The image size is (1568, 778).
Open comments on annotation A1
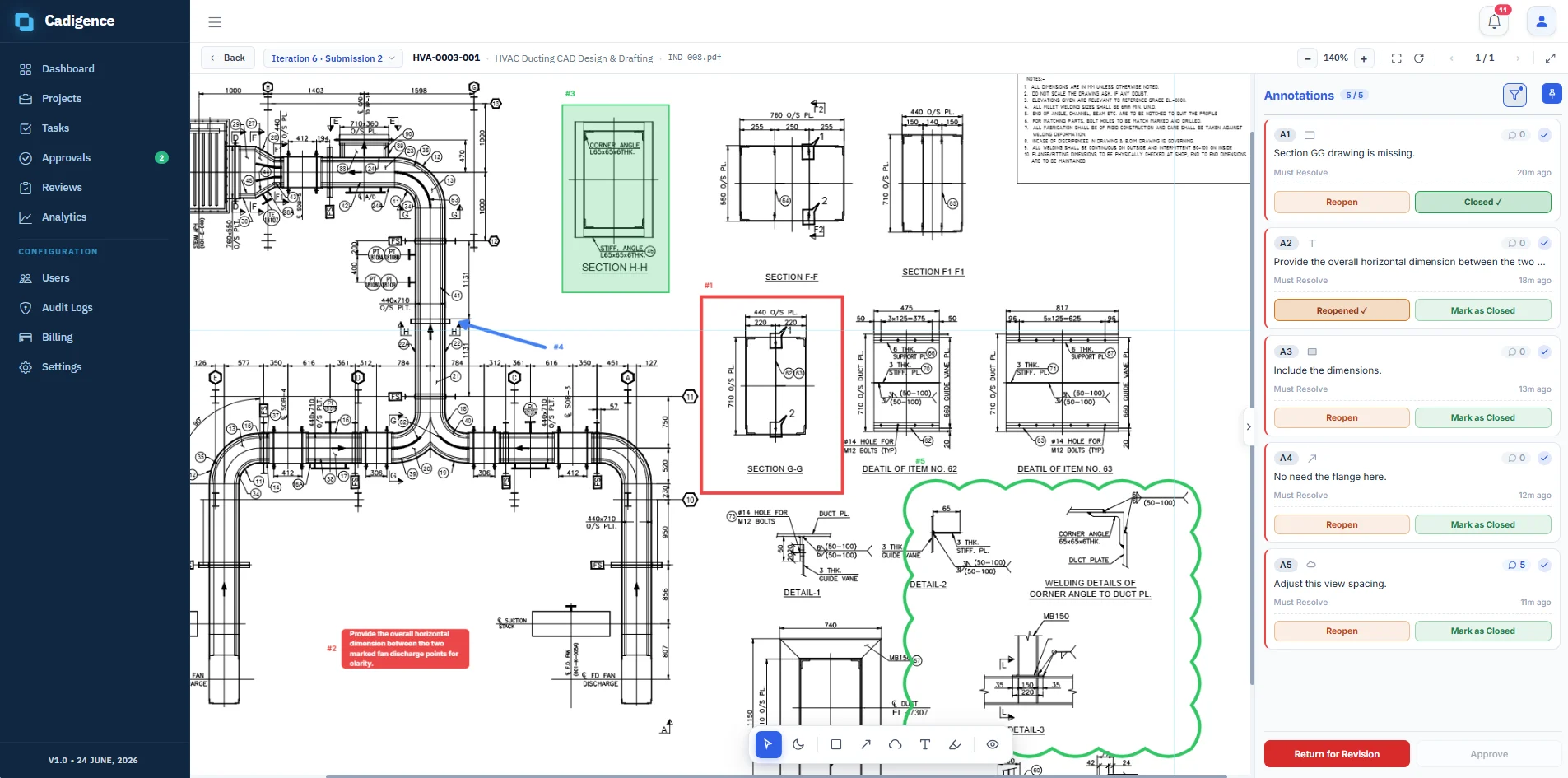tap(1516, 135)
